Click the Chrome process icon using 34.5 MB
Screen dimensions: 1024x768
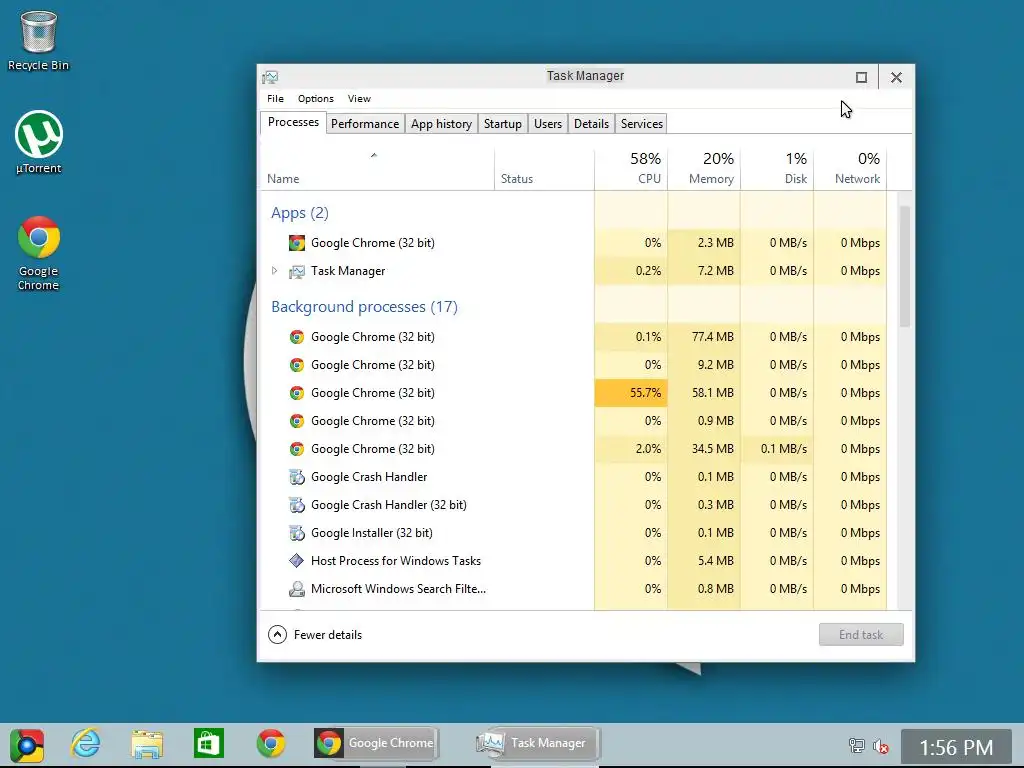coord(296,449)
